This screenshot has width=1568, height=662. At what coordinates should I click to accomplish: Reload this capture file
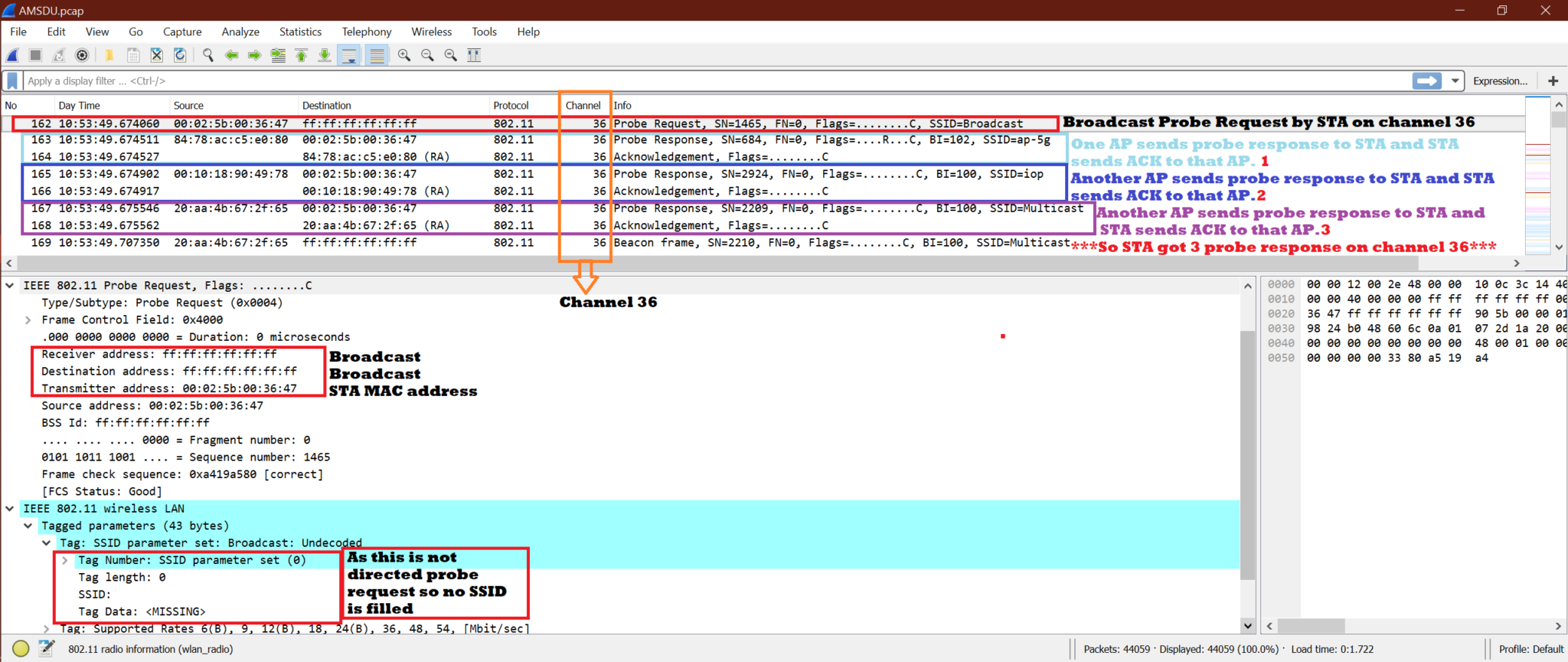[180, 55]
